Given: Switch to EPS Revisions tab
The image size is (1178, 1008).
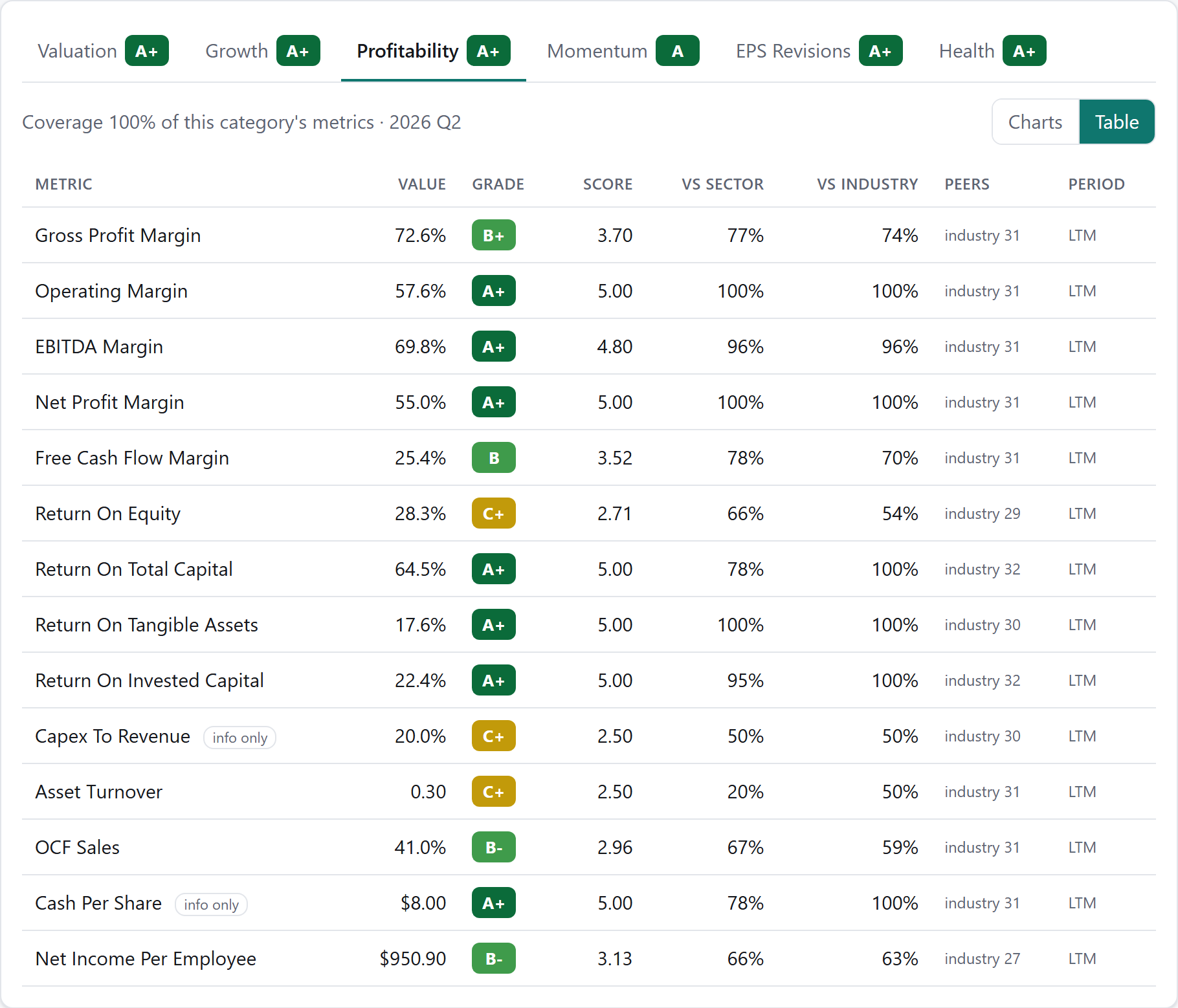Looking at the screenshot, I should tap(819, 51).
